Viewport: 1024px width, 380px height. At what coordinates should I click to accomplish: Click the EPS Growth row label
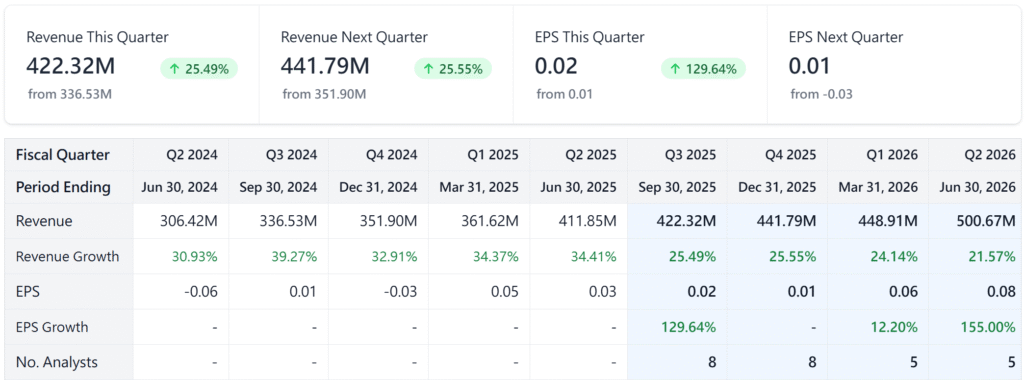pos(52,327)
